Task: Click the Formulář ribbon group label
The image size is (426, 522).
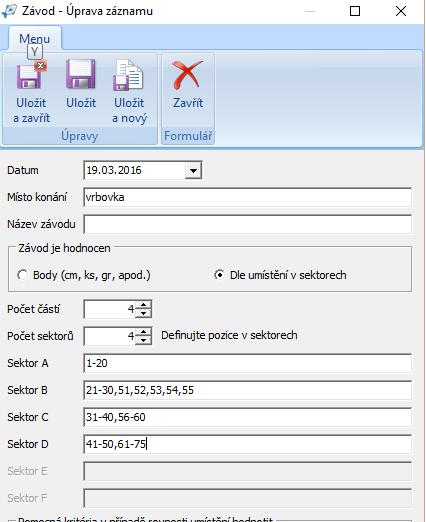Action: pos(188,136)
